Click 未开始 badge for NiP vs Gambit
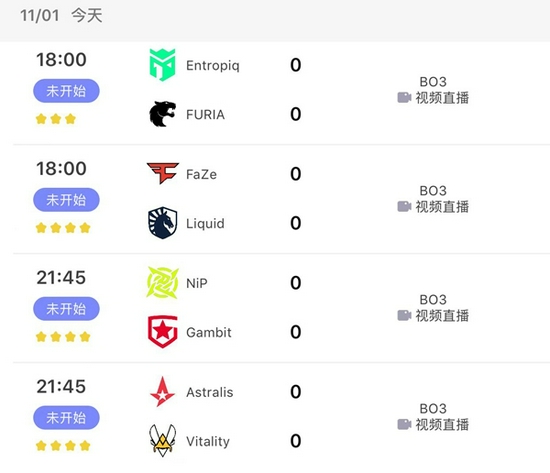This screenshot has height=473, width=550. [x=66, y=309]
